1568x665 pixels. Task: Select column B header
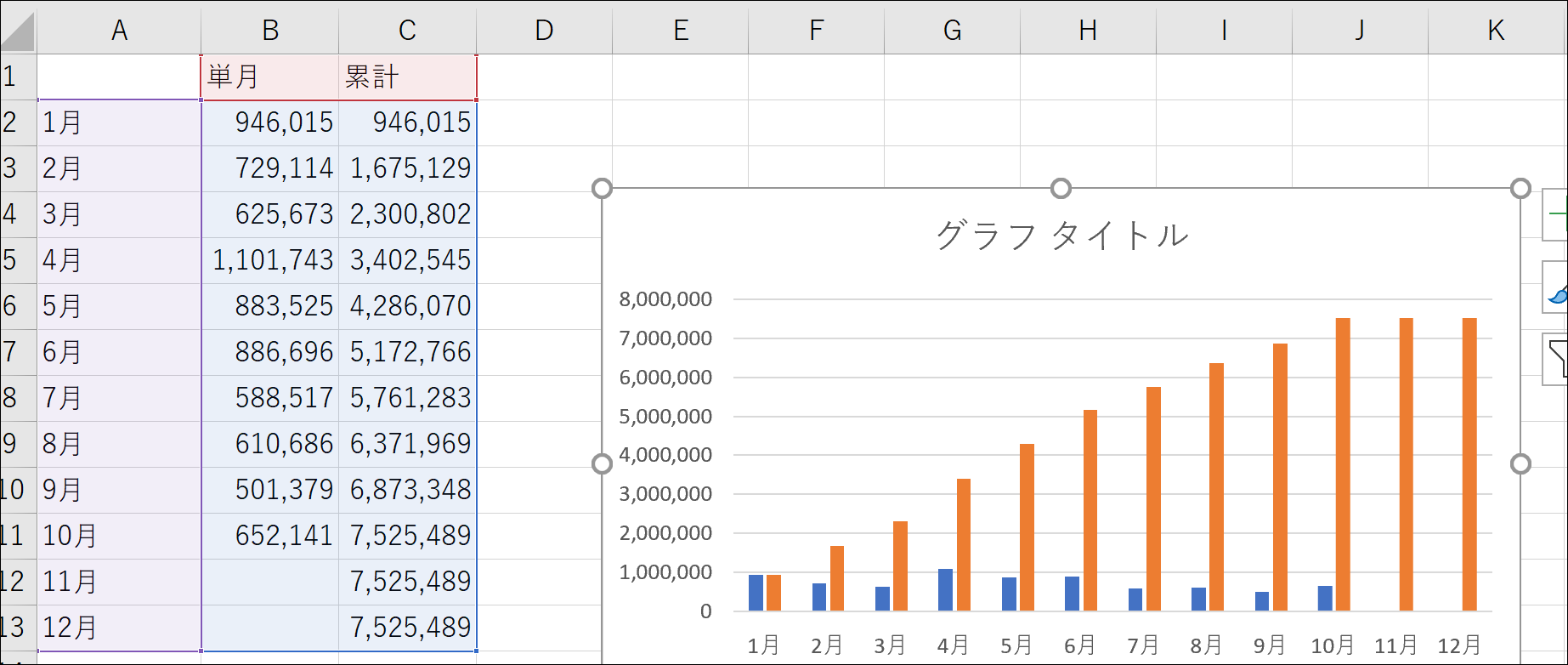270,31
